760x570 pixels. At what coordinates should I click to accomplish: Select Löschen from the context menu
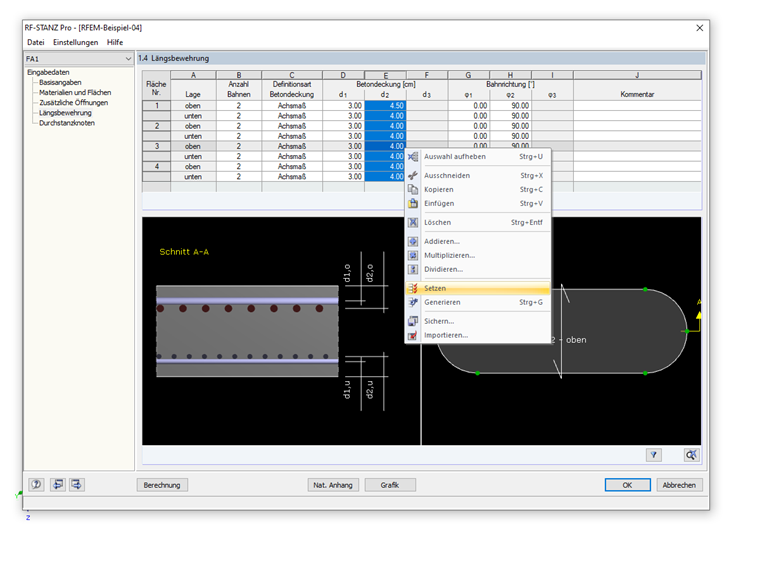(437, 222)
